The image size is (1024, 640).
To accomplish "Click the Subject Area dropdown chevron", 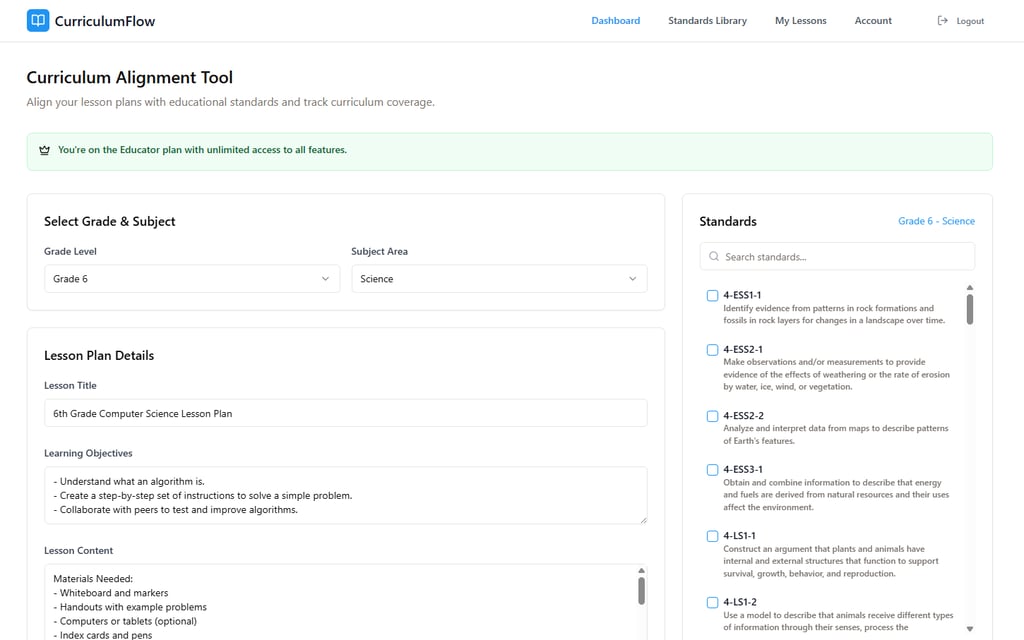I will pos(632,279).
